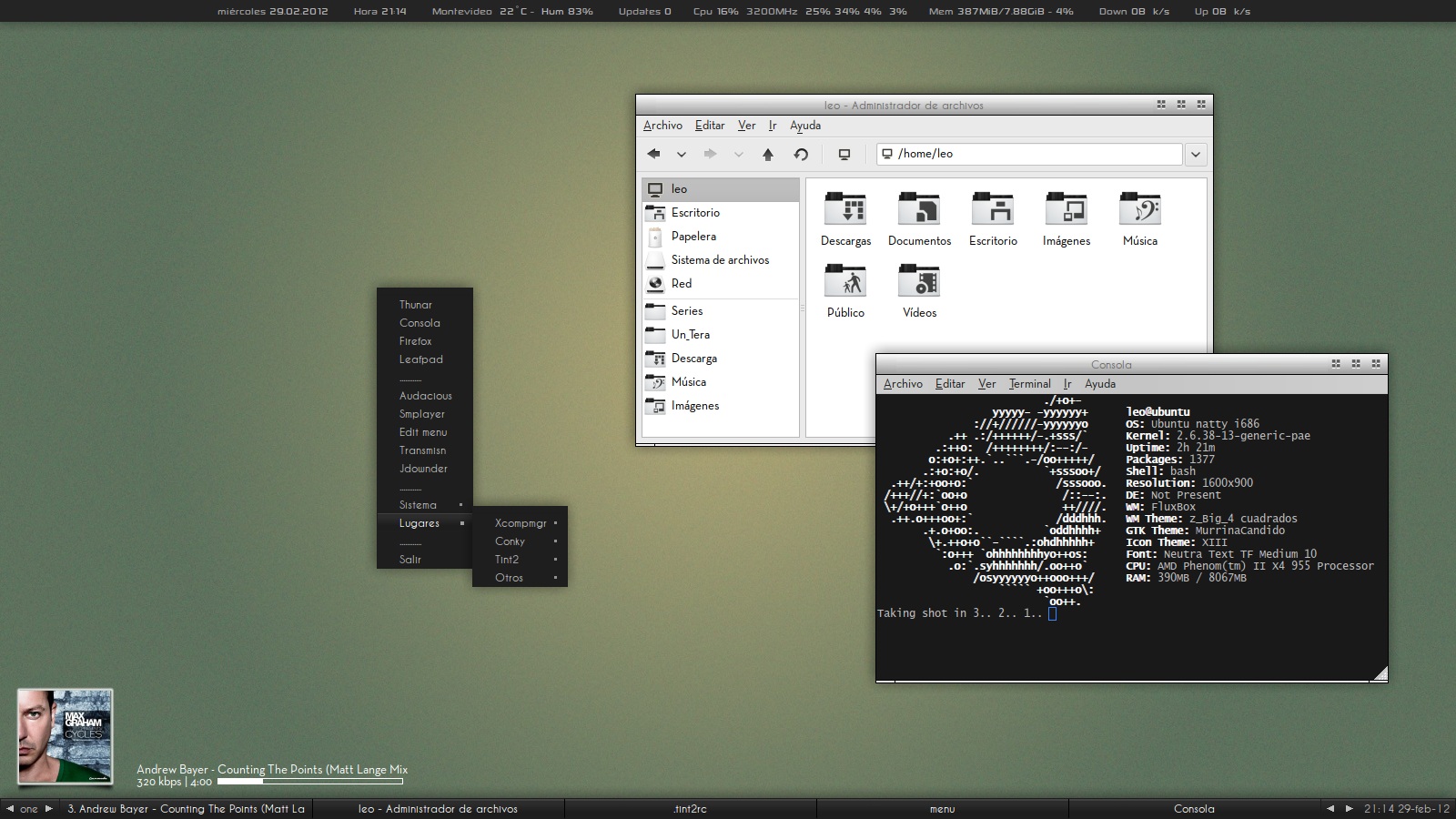Expand the location path dropdown

coord(1196,155)
